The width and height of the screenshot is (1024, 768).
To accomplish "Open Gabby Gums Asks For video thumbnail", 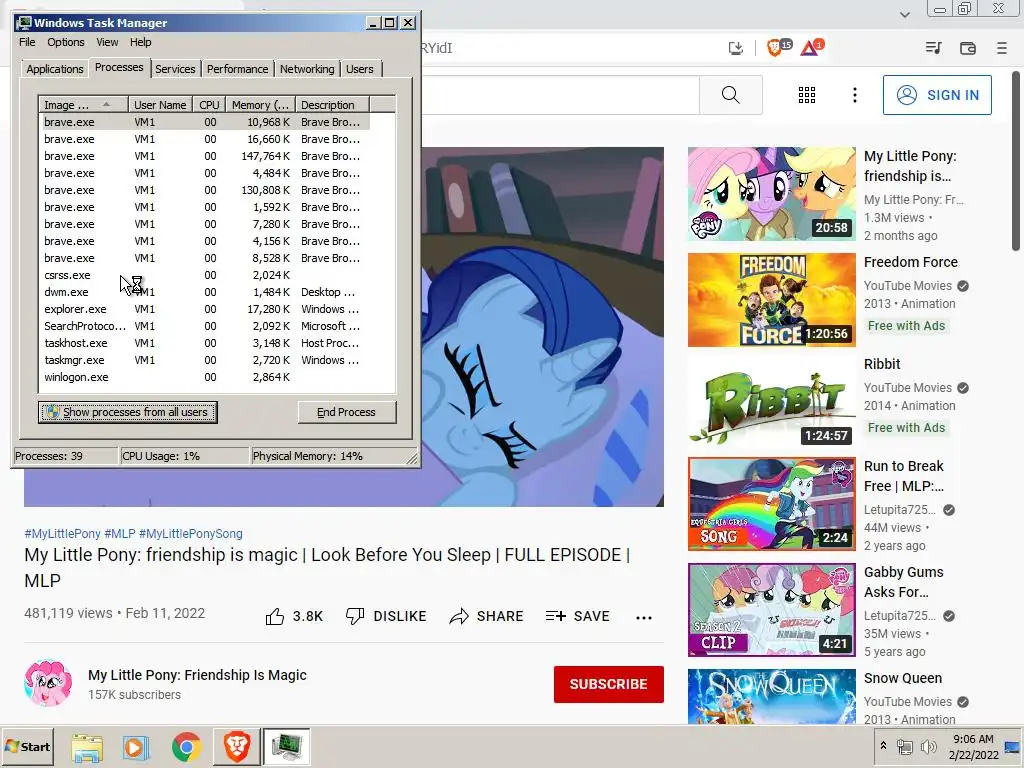I will (771, 610).
